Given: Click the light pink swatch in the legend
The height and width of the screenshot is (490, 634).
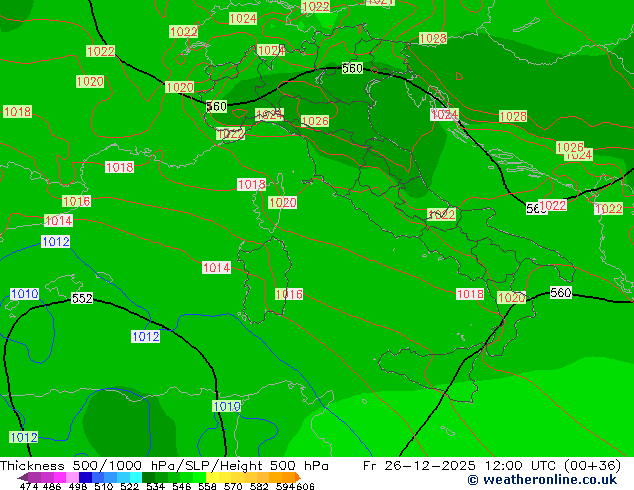Looking at the screenshot, I should [72, 477].
